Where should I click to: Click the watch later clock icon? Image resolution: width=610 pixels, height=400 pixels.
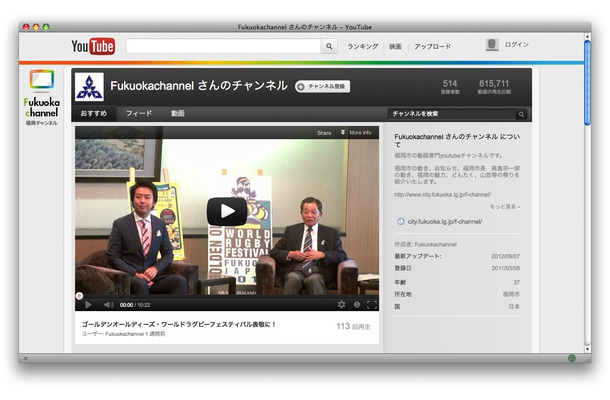(357, 305)
